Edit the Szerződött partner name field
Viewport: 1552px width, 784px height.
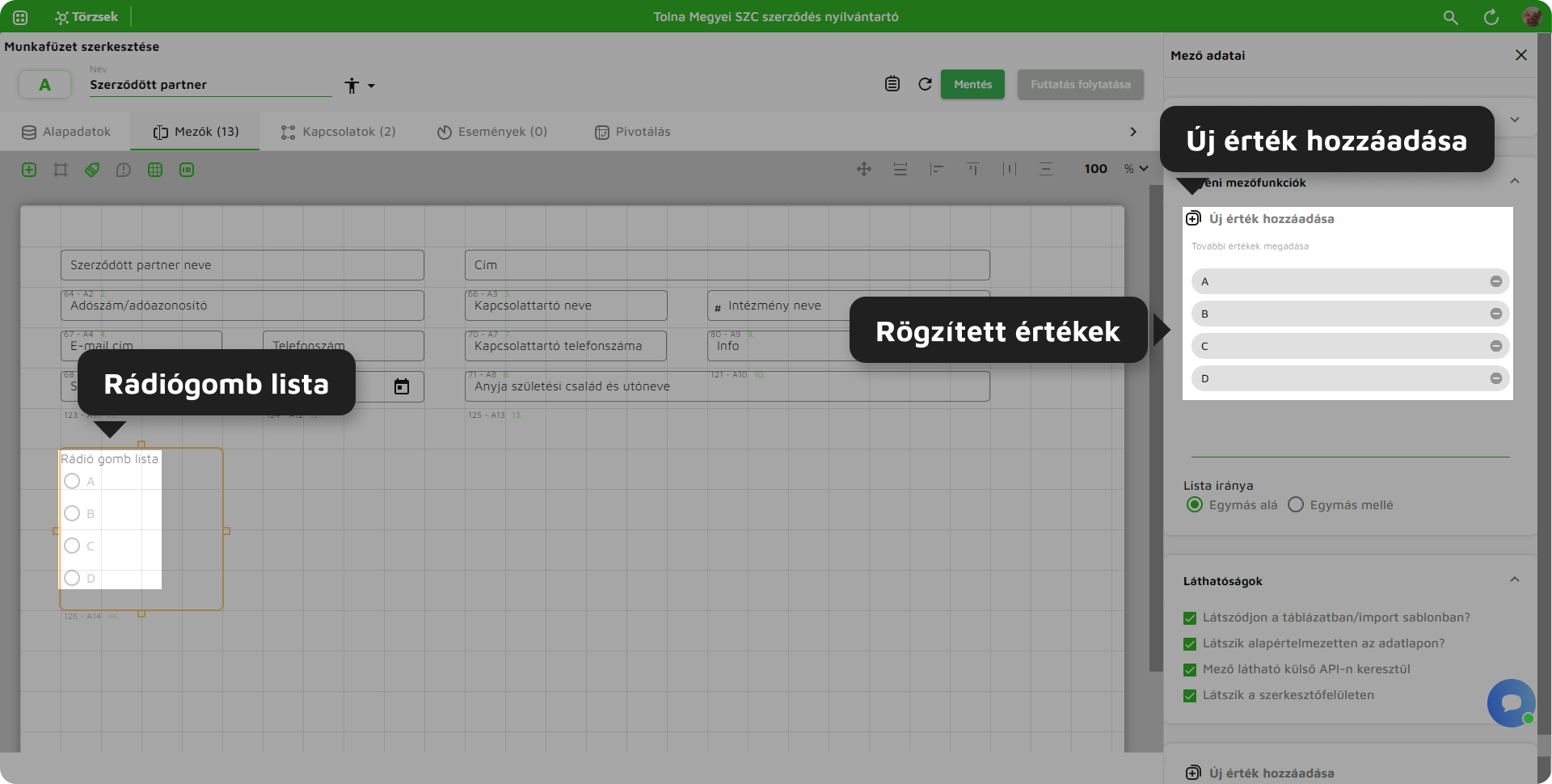tap(210, 85)
